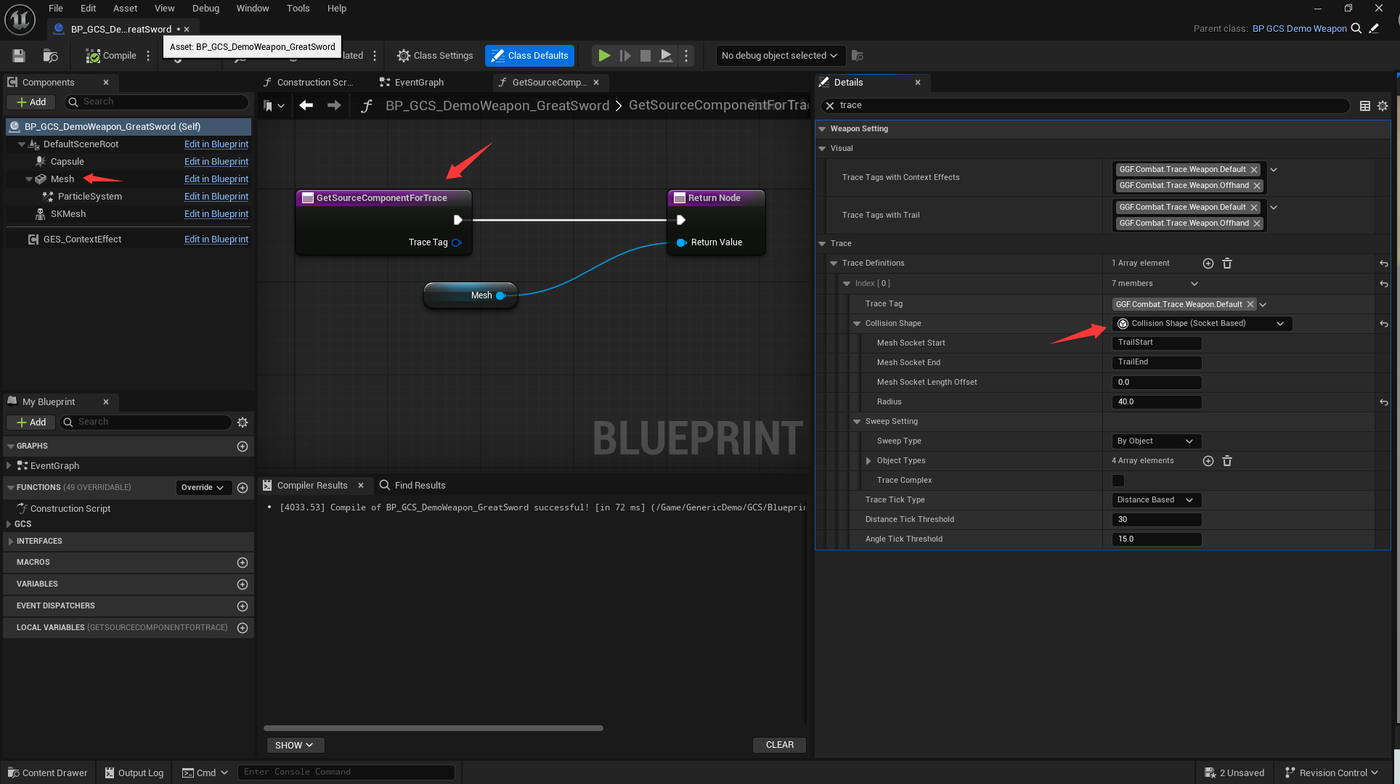
Task: Open the Details property matrix table icon
Action: pyautogui.click(x=1365, y=105)
